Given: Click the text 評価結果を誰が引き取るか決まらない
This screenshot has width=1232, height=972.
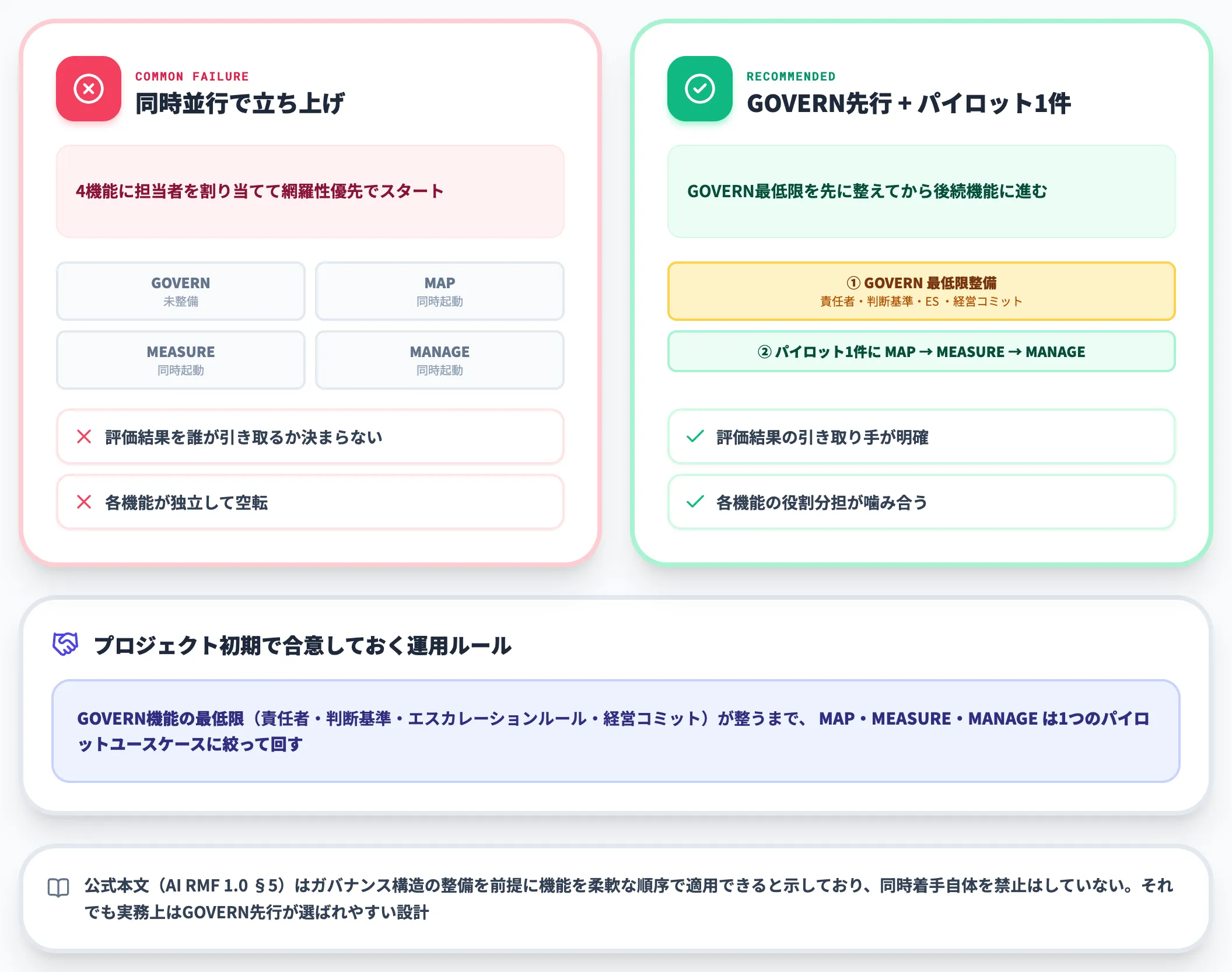Looking at the screenshot, I should [x=244, y=437].
